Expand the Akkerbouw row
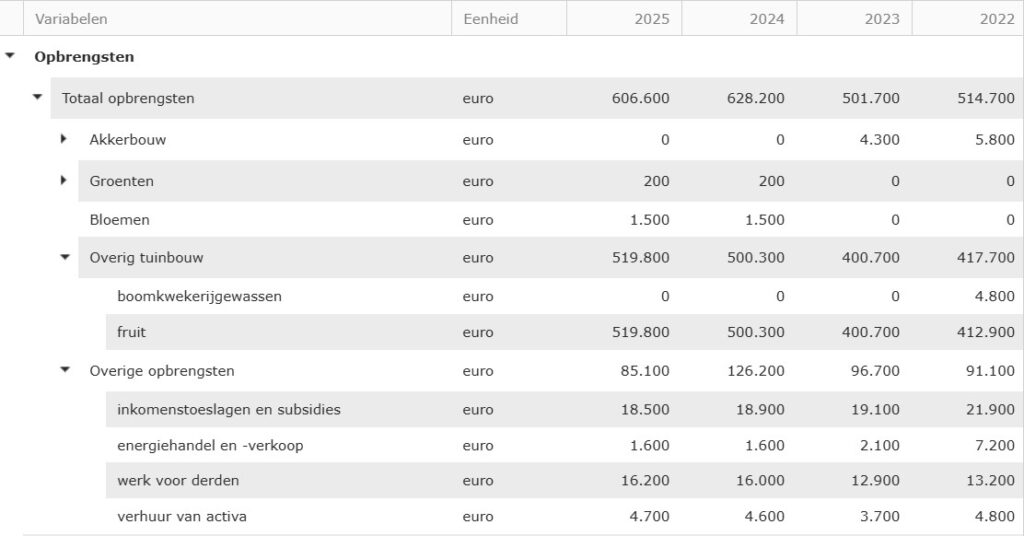1024x536 pixels. point(64,139)
